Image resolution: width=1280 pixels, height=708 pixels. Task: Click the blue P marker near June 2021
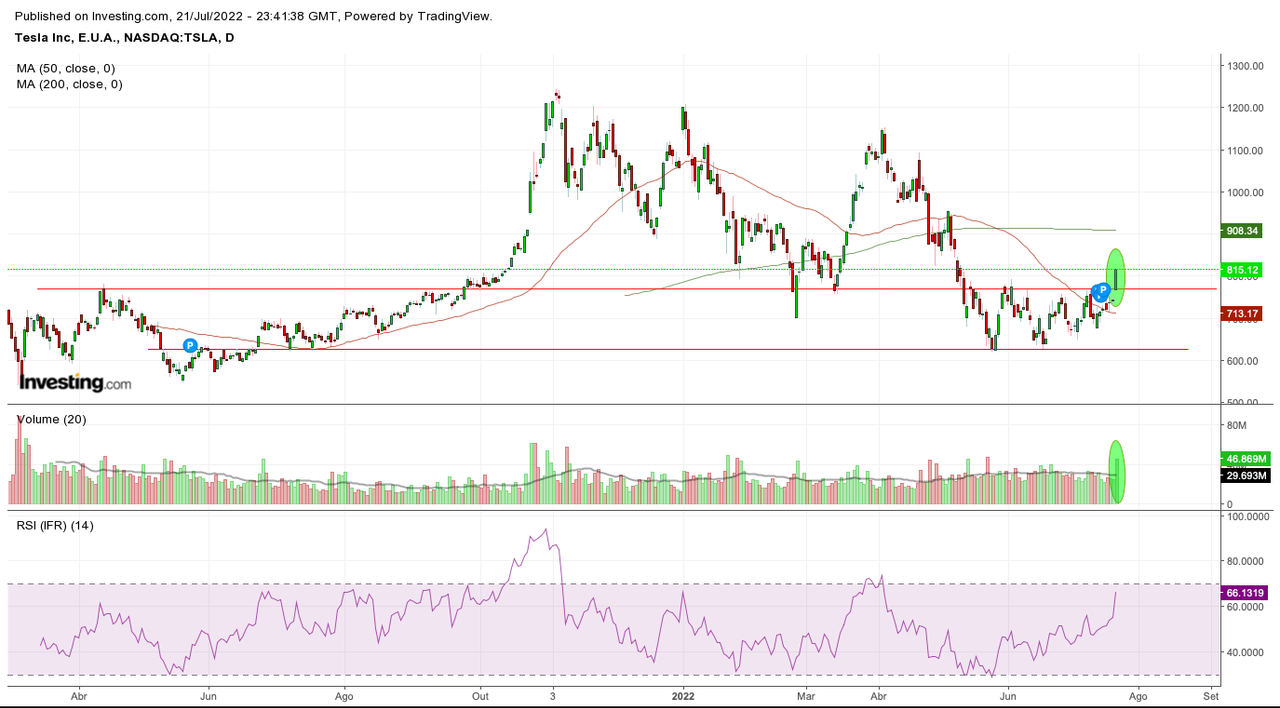(x=189, y=345)
